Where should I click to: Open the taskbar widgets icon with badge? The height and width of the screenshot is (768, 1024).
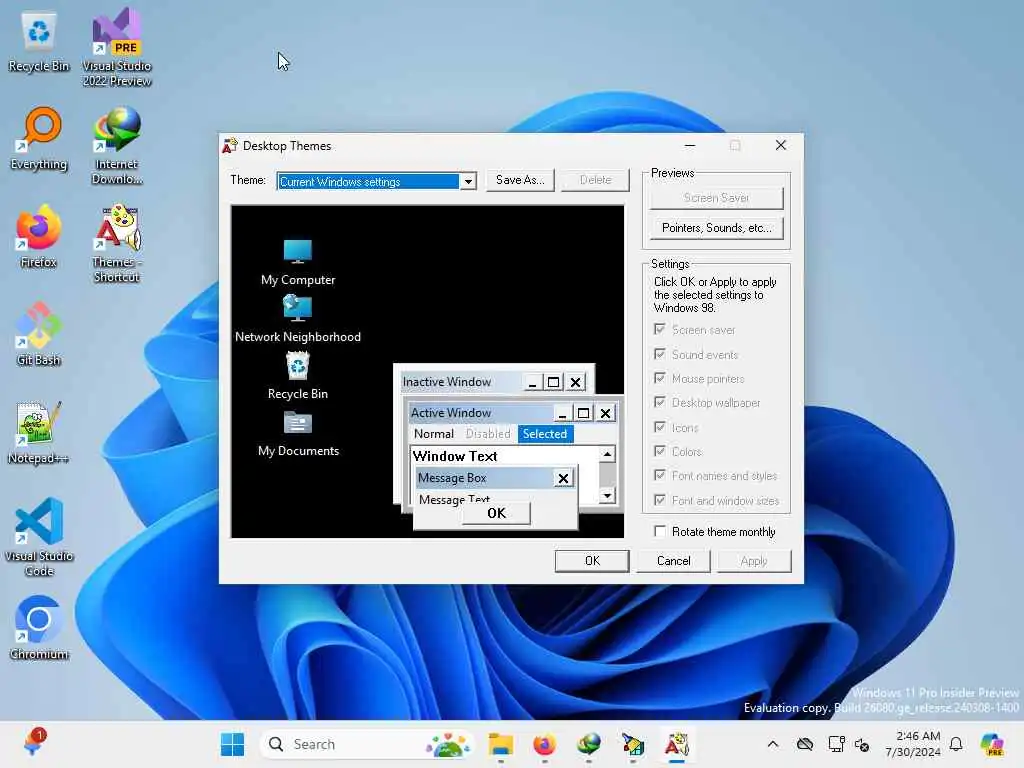point(33,743)
